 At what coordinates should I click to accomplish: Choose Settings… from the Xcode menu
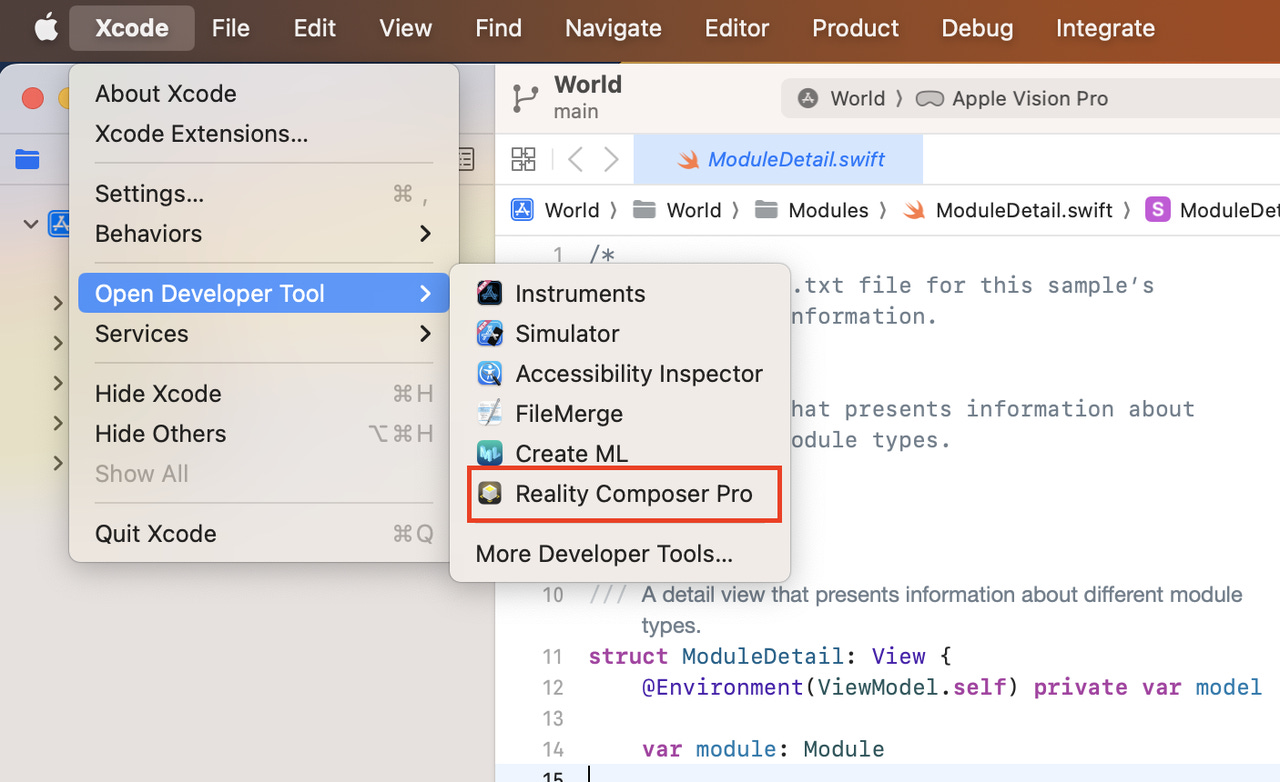pyautogui.click(x=264, y=193)
